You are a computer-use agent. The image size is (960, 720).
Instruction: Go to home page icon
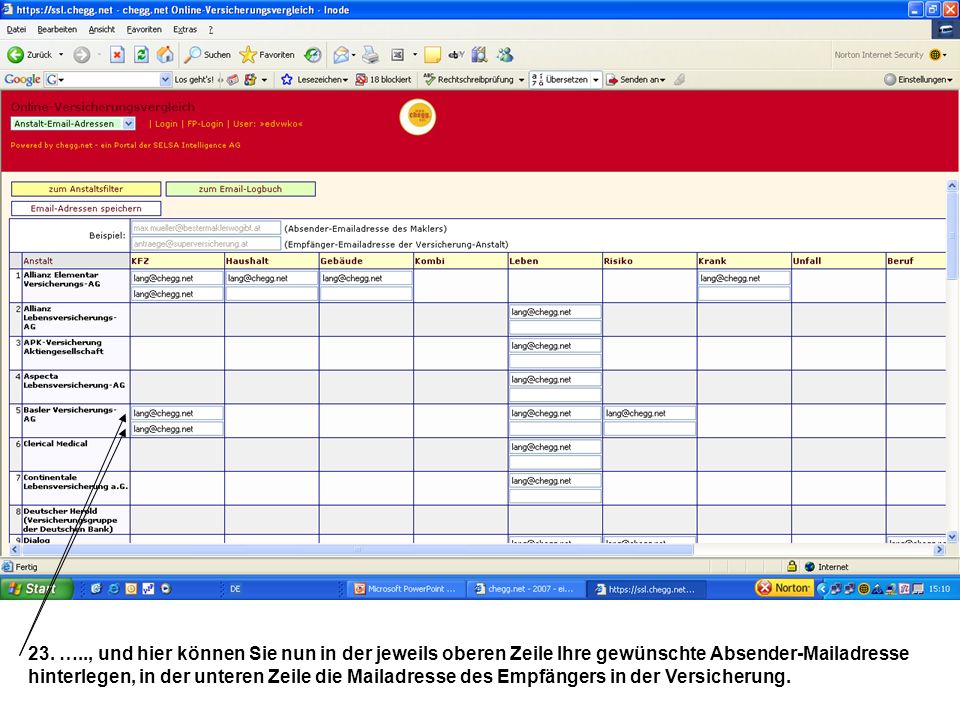(165, 55)
